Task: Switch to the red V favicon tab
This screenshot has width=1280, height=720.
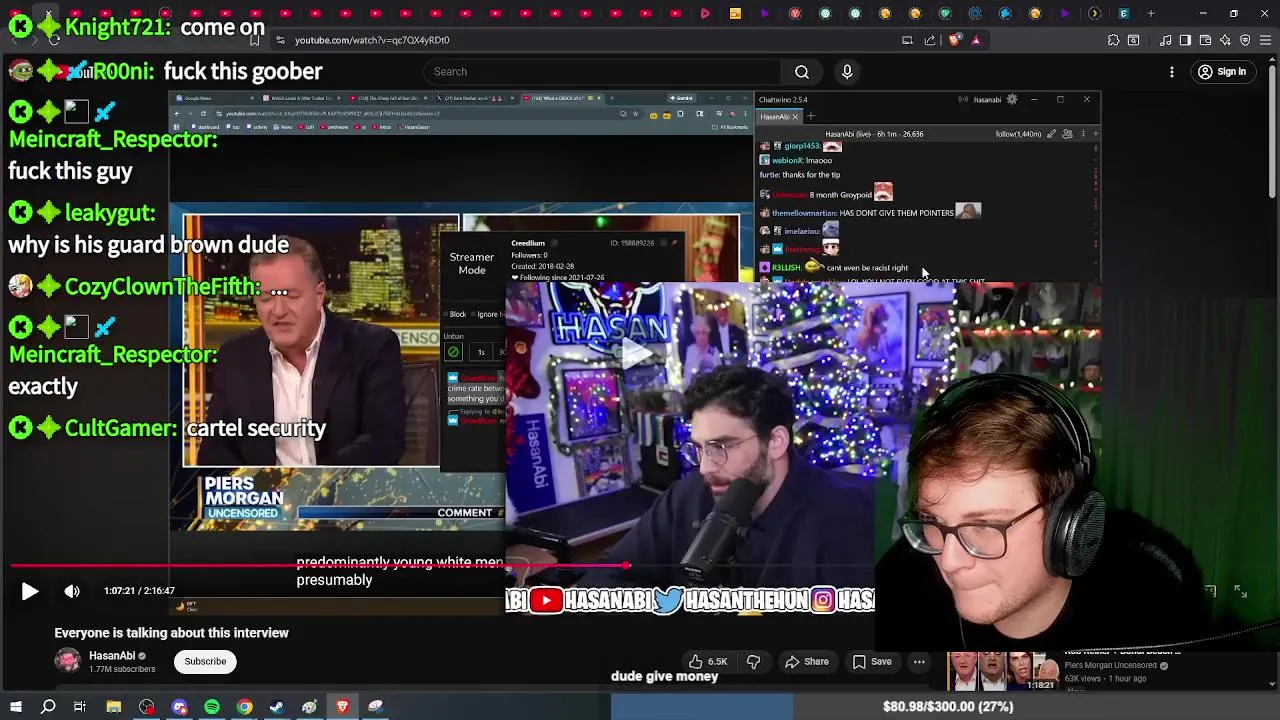Action: (795, 14)
